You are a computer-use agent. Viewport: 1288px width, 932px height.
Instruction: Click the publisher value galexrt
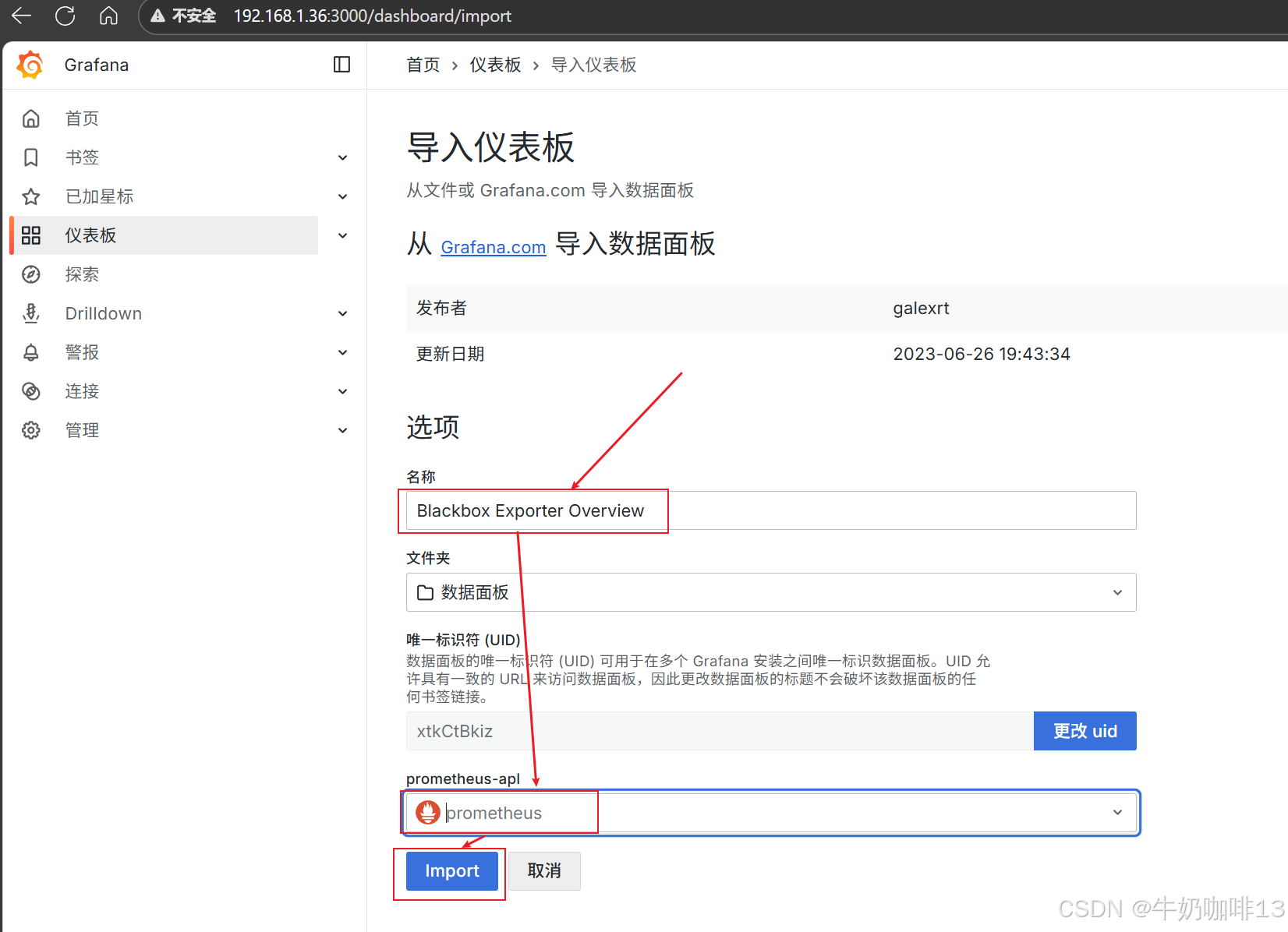[921, 308]
